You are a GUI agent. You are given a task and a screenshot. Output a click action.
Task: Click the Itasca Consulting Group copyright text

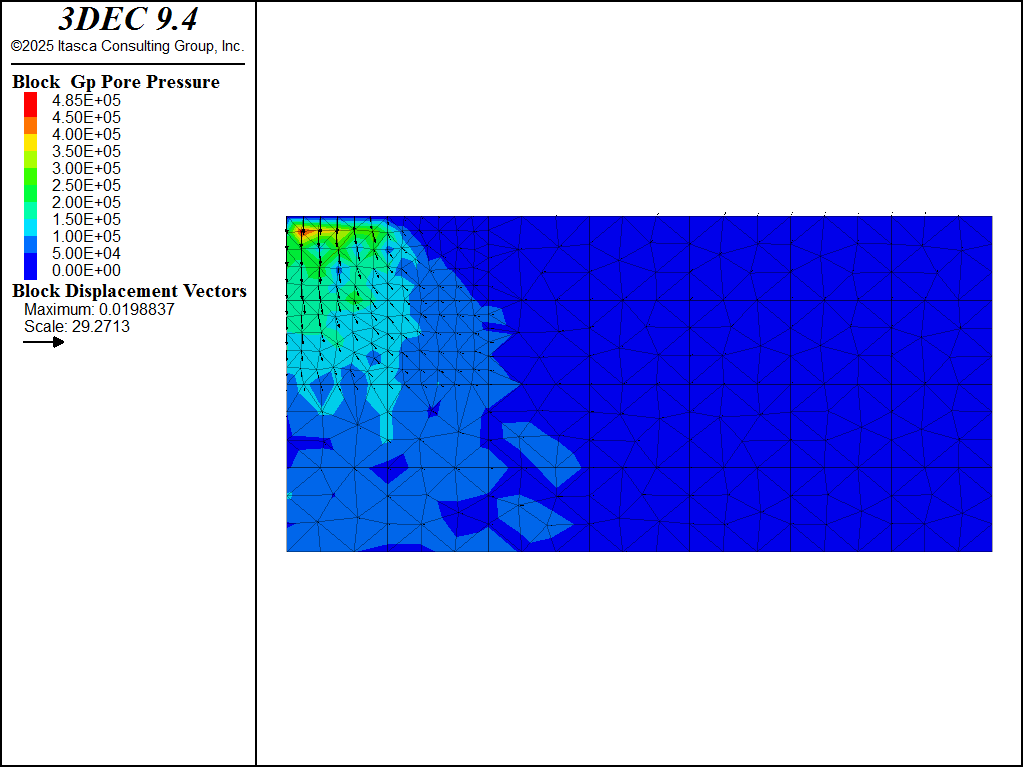click(x=127, y=46)
